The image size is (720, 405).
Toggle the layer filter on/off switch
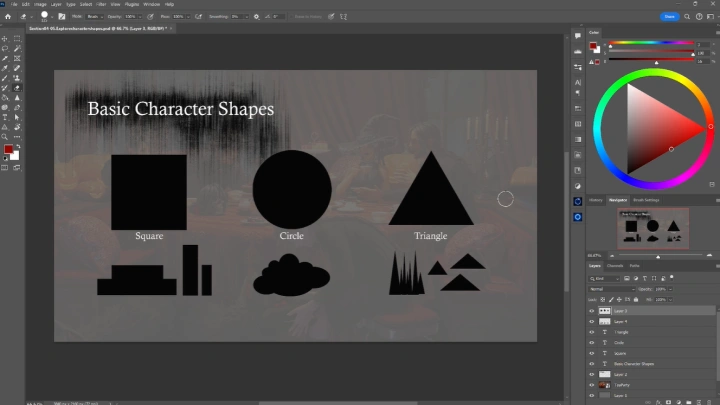[x=672, y=277]
